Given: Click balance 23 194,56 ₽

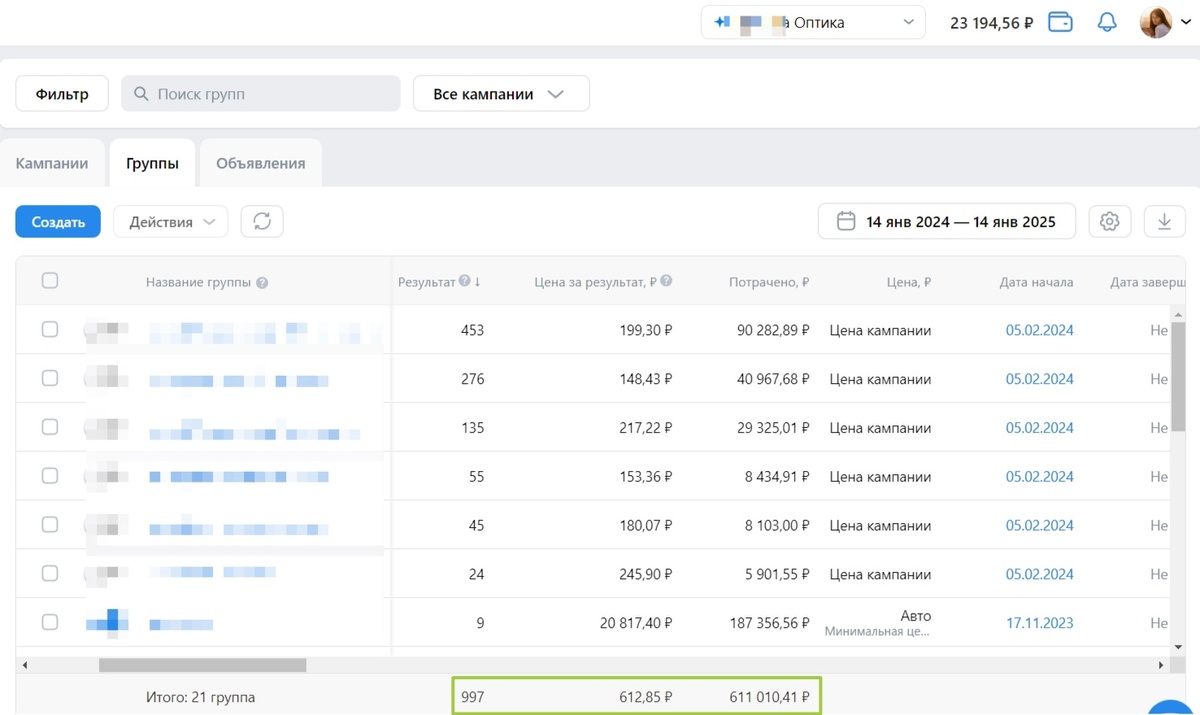Looking at the screenshot, I should click(991, 23).
